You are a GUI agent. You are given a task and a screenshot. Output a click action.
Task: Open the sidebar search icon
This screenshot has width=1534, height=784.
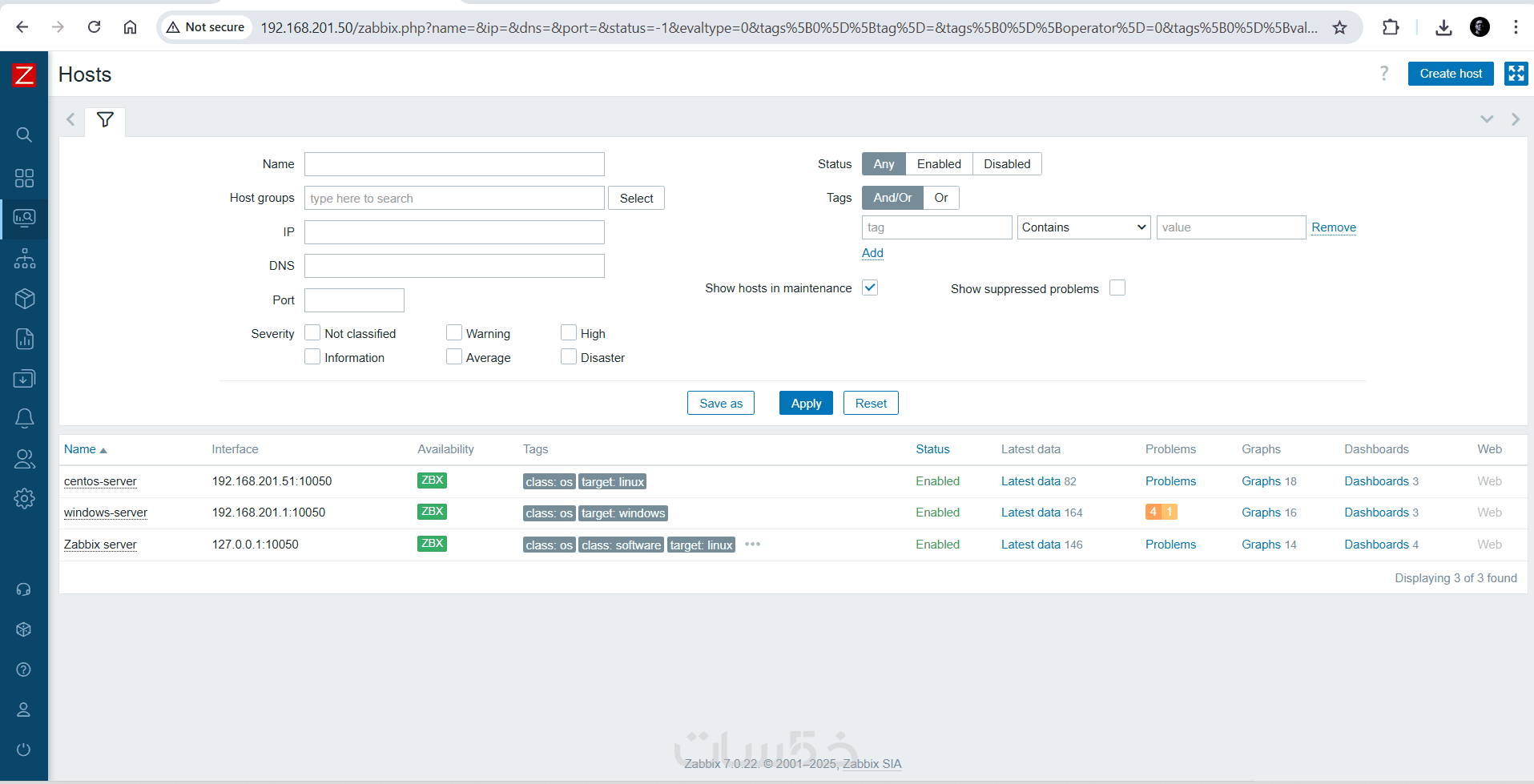pos(24,135)
